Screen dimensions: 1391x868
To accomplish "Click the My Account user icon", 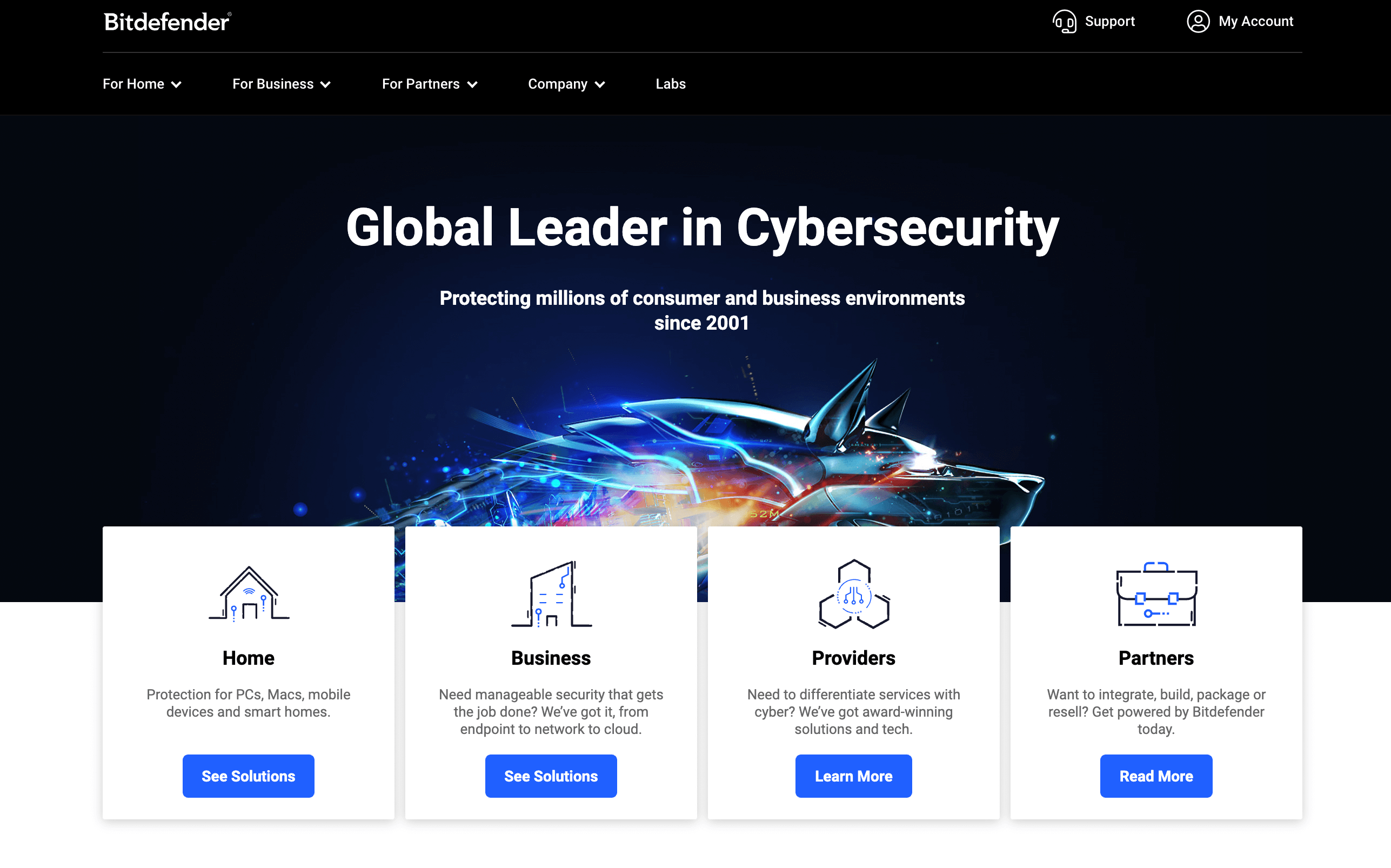I will 1198,22.
